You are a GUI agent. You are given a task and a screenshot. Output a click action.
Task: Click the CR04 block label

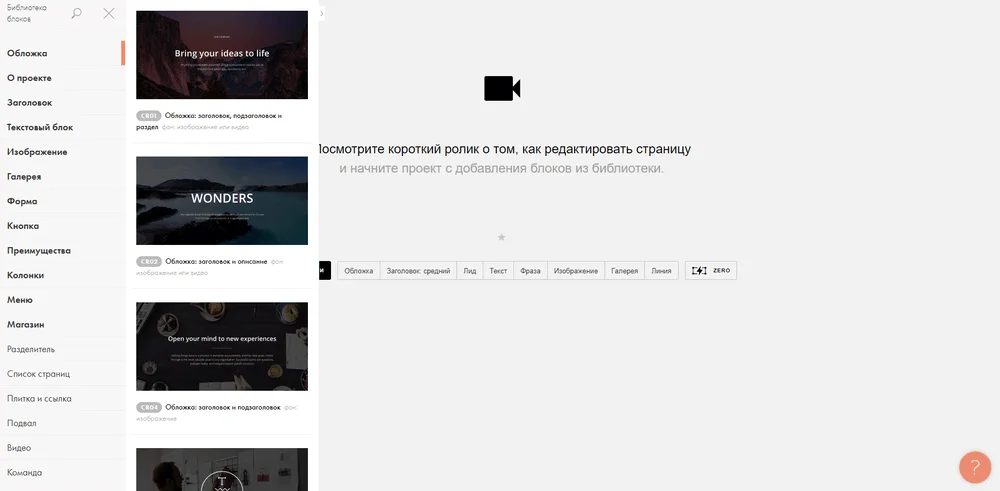(x=149, y=407)
